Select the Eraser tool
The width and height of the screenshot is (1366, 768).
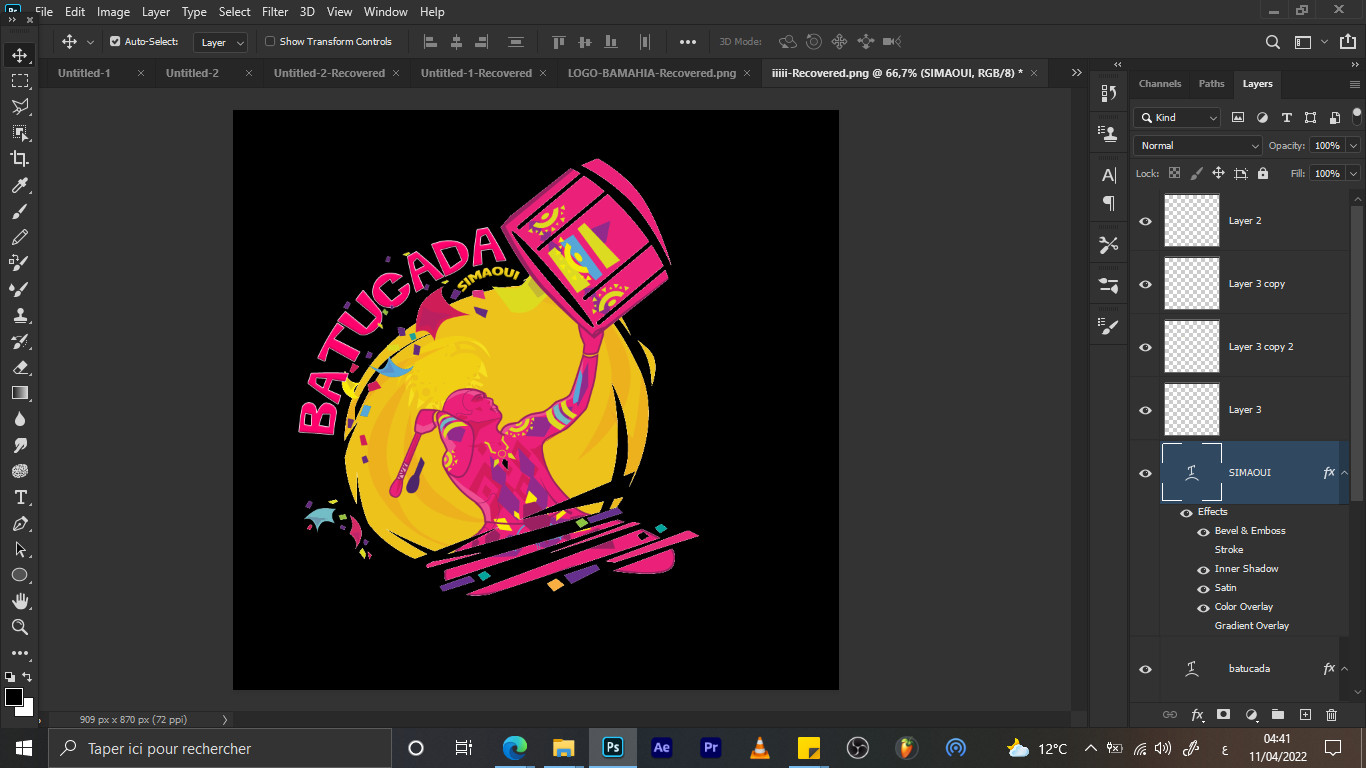point(19,367)
